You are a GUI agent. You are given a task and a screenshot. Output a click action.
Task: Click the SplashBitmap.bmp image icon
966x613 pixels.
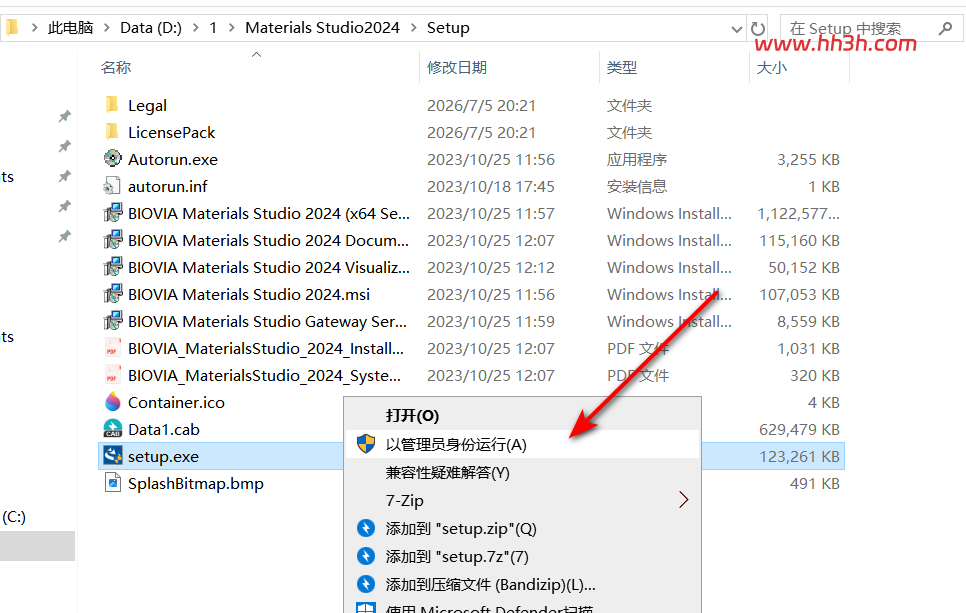[113, 483]
